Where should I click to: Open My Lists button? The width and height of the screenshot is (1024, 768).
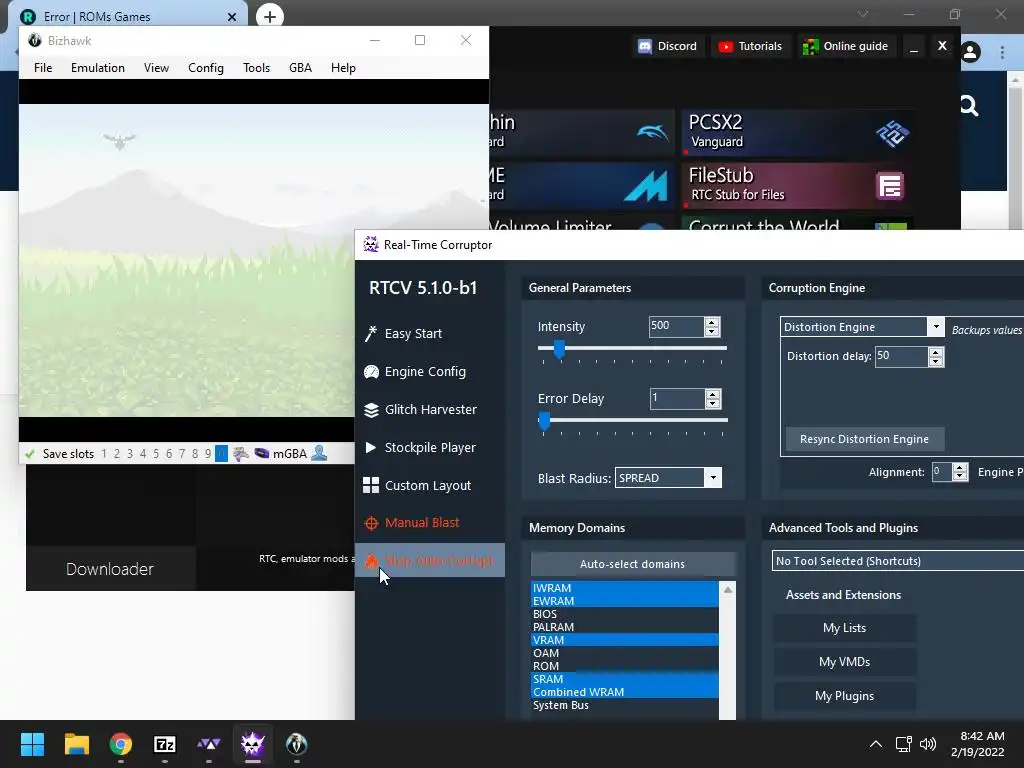coord(844,628)
